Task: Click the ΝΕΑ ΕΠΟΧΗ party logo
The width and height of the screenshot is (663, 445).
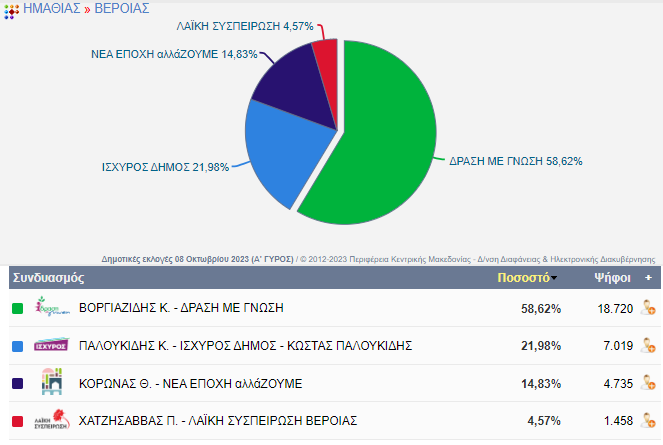Action: pos(51,383)
